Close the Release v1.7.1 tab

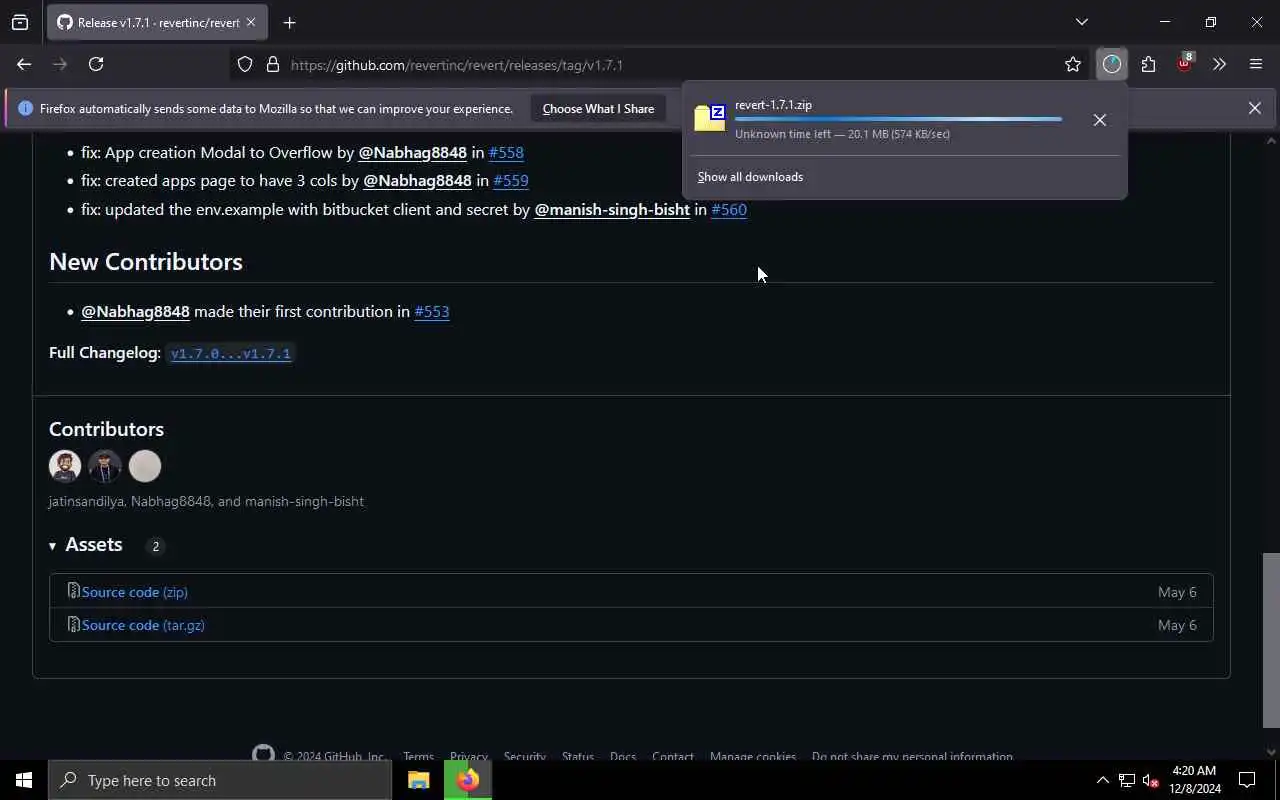pyautogui.click(x=251, y=22)
